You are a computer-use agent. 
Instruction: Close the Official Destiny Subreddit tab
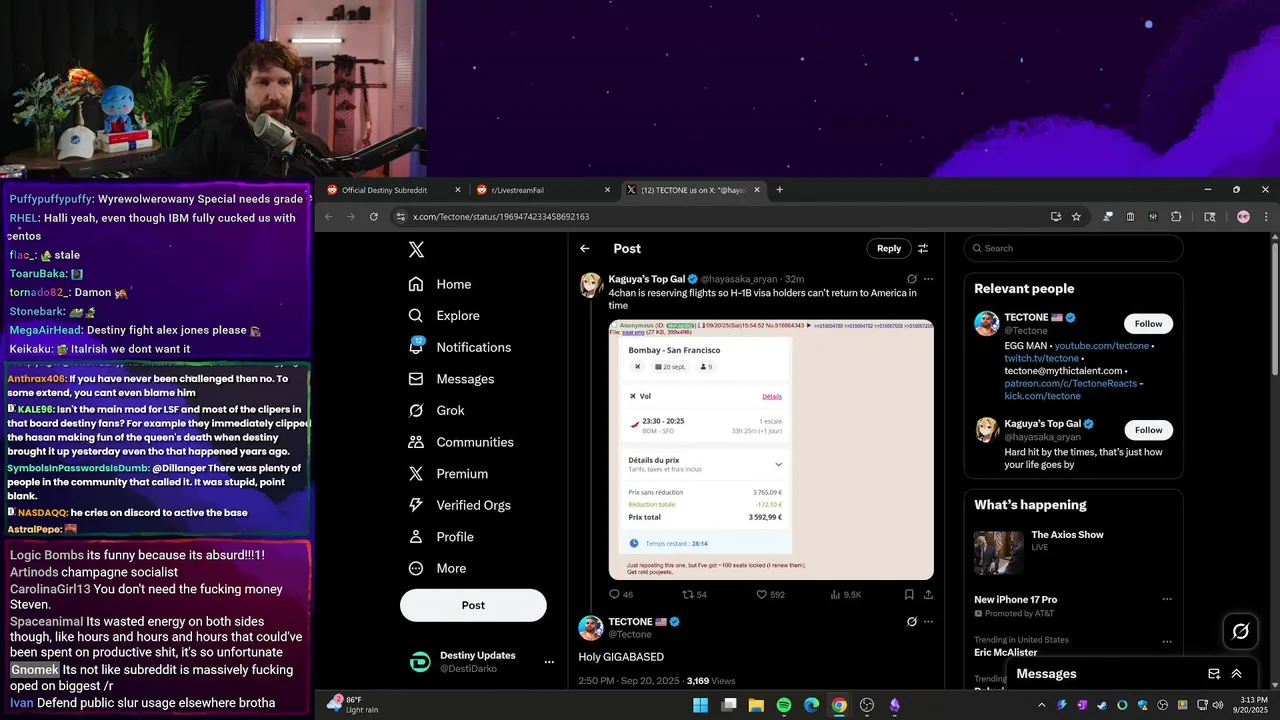(x=458, y=190)
